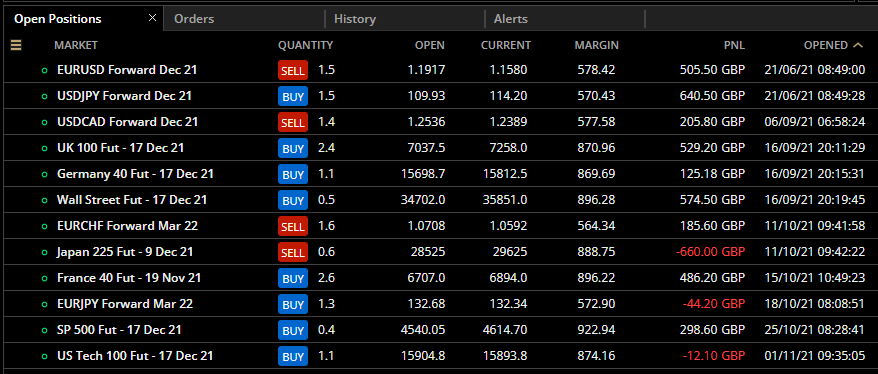Select the Germany 40 Fut - 17 Dec 21 market
Screen dimensions: 878x374
coord(136,174)
